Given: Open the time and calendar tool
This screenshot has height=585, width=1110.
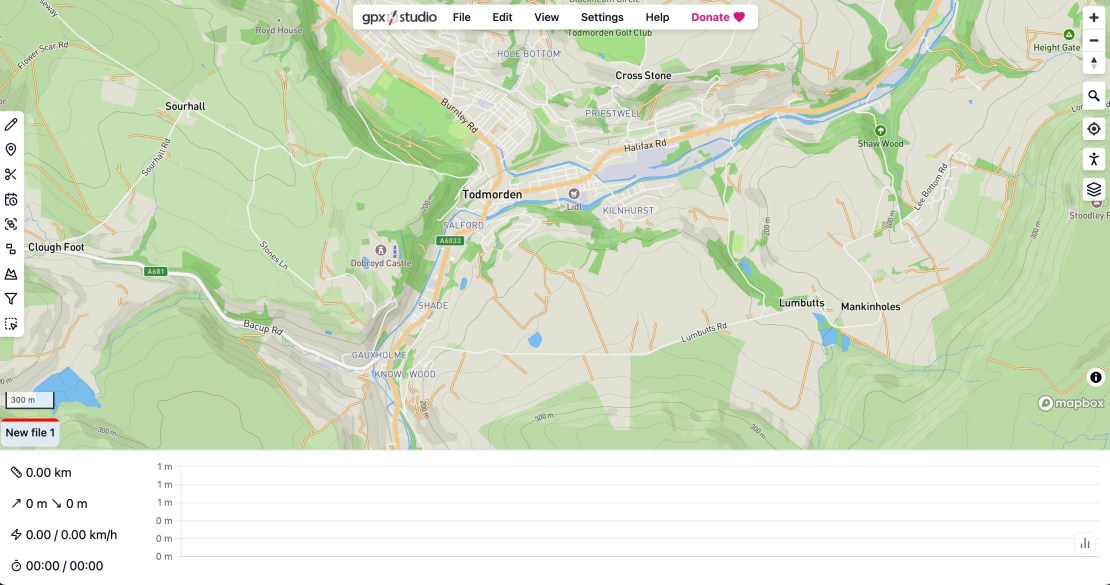Looking at the screenshot, I should [11, 199].
